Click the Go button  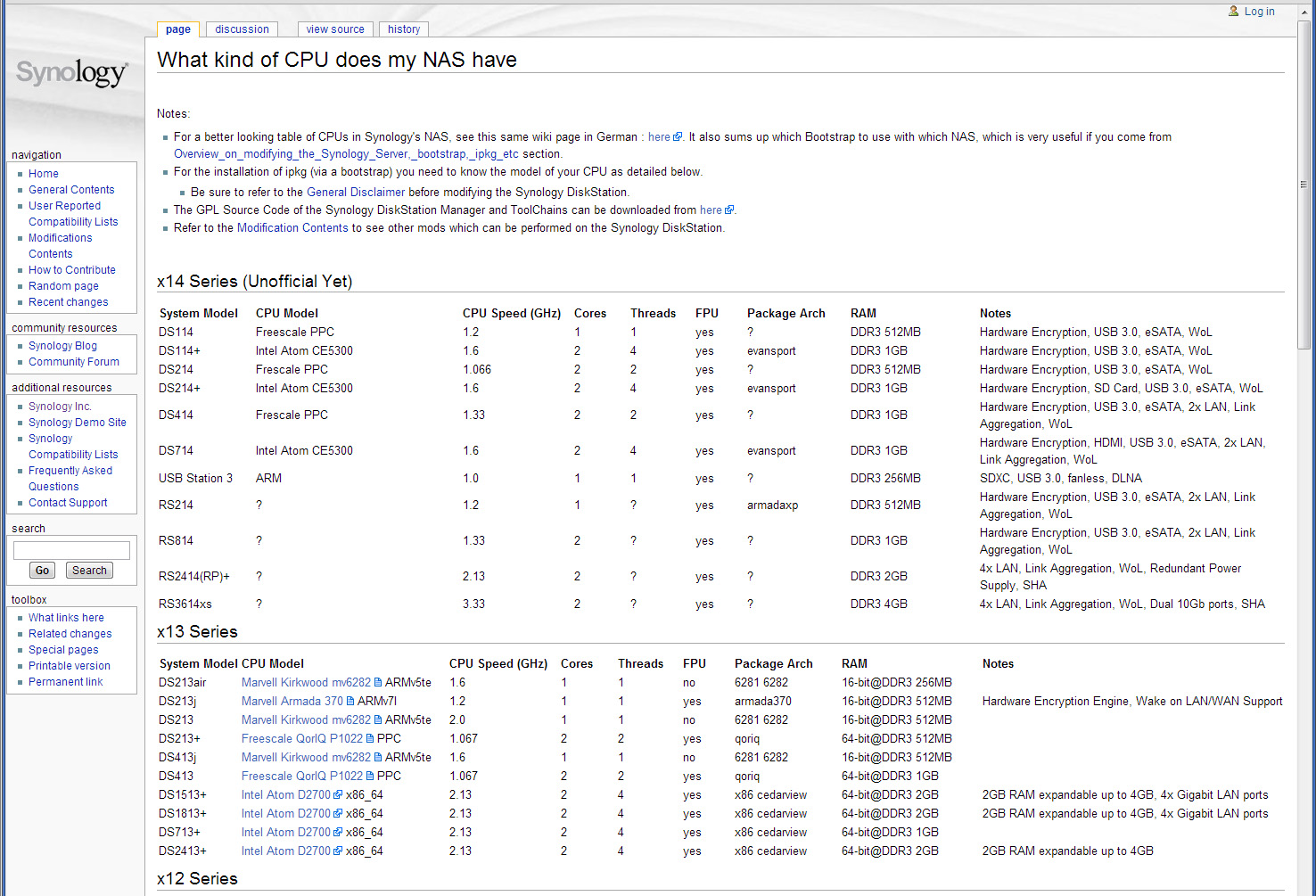pos(42,571)
